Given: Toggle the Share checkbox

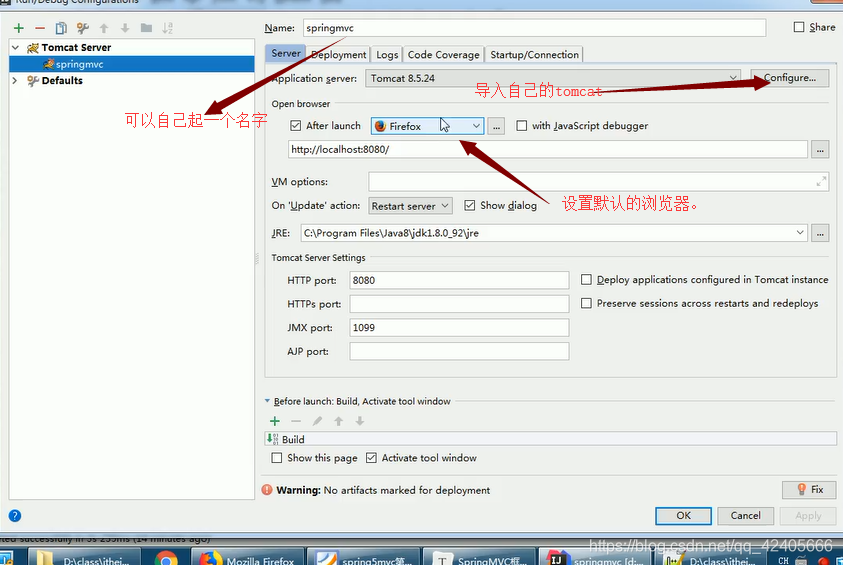Looking at the screenshot, I should pos(799,27).
